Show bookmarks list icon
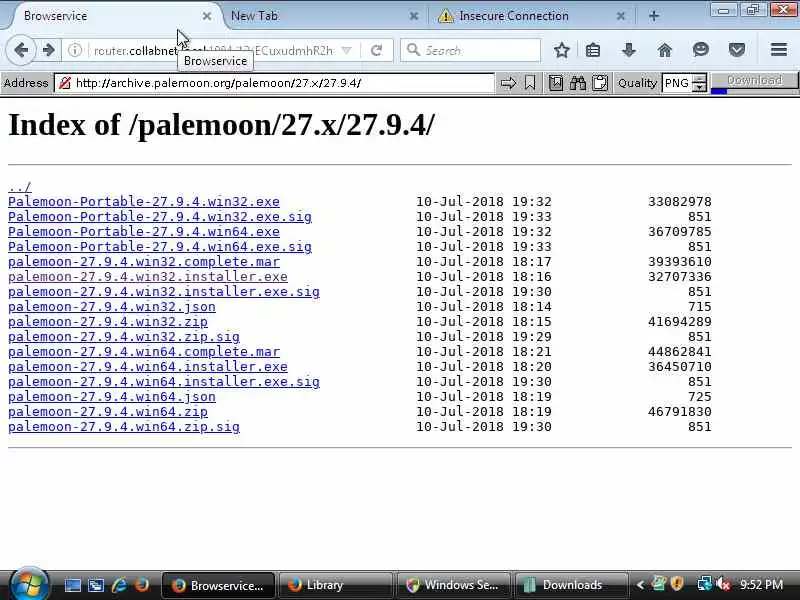800x600 pixels. point(593,50)
